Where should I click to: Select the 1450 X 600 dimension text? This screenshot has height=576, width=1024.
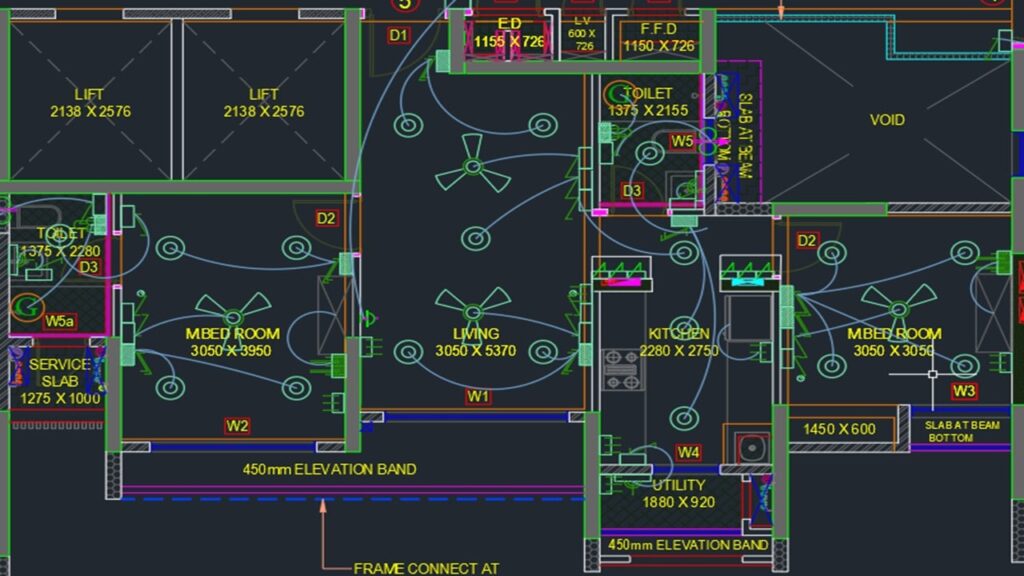point(839,429)
